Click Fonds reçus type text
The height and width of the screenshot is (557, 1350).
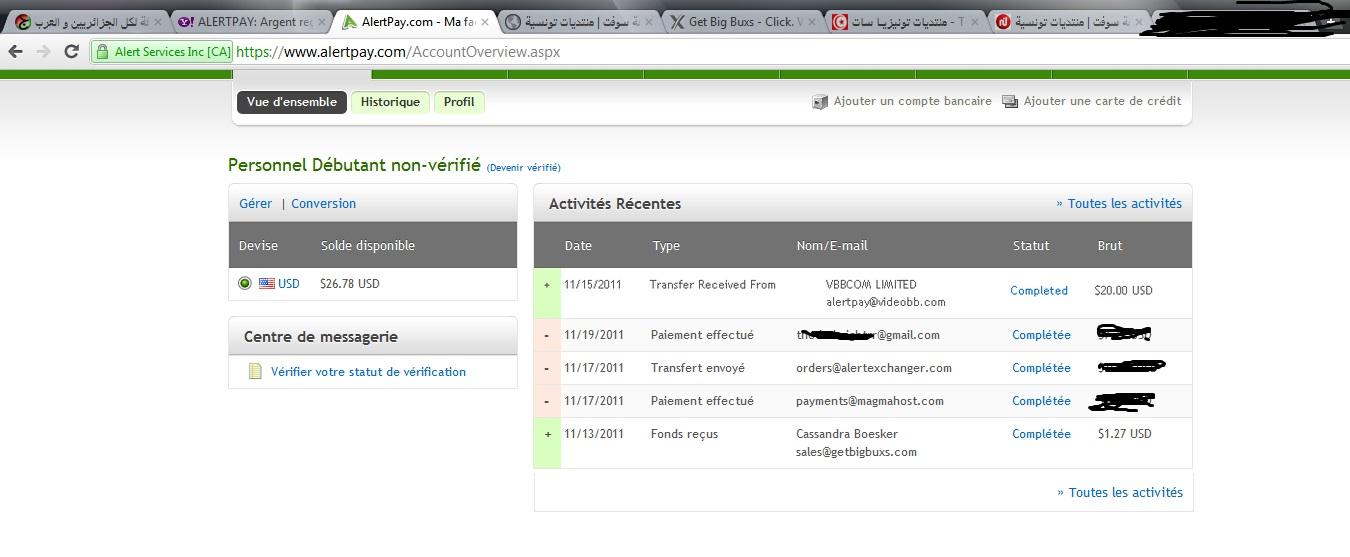pos(684,434)
